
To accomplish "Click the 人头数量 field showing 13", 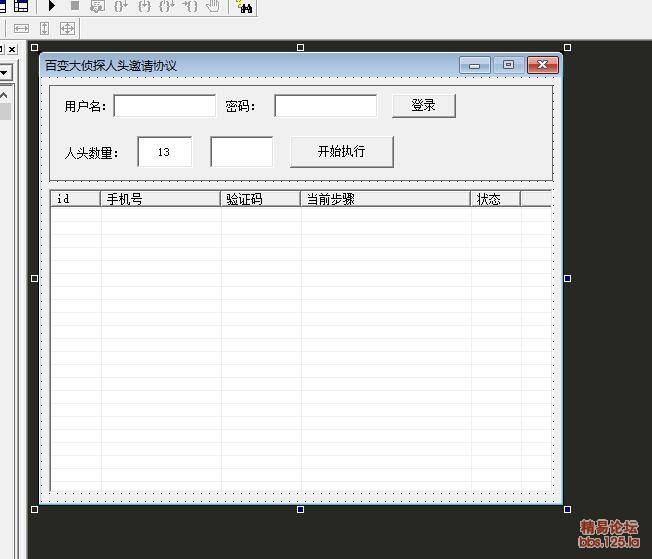I will (x=165, y=152).
